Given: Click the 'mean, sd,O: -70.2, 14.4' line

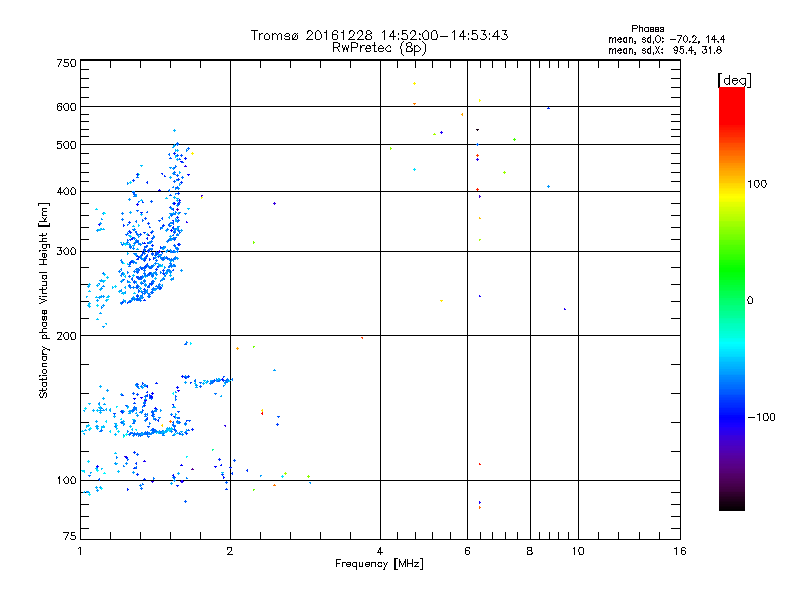Looking at the screenshot, I should 666,39.
